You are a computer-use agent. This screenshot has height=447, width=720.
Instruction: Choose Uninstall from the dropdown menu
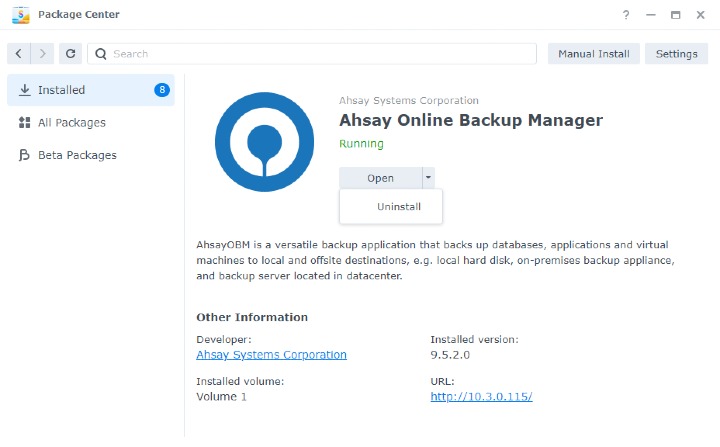click(398, 207)
